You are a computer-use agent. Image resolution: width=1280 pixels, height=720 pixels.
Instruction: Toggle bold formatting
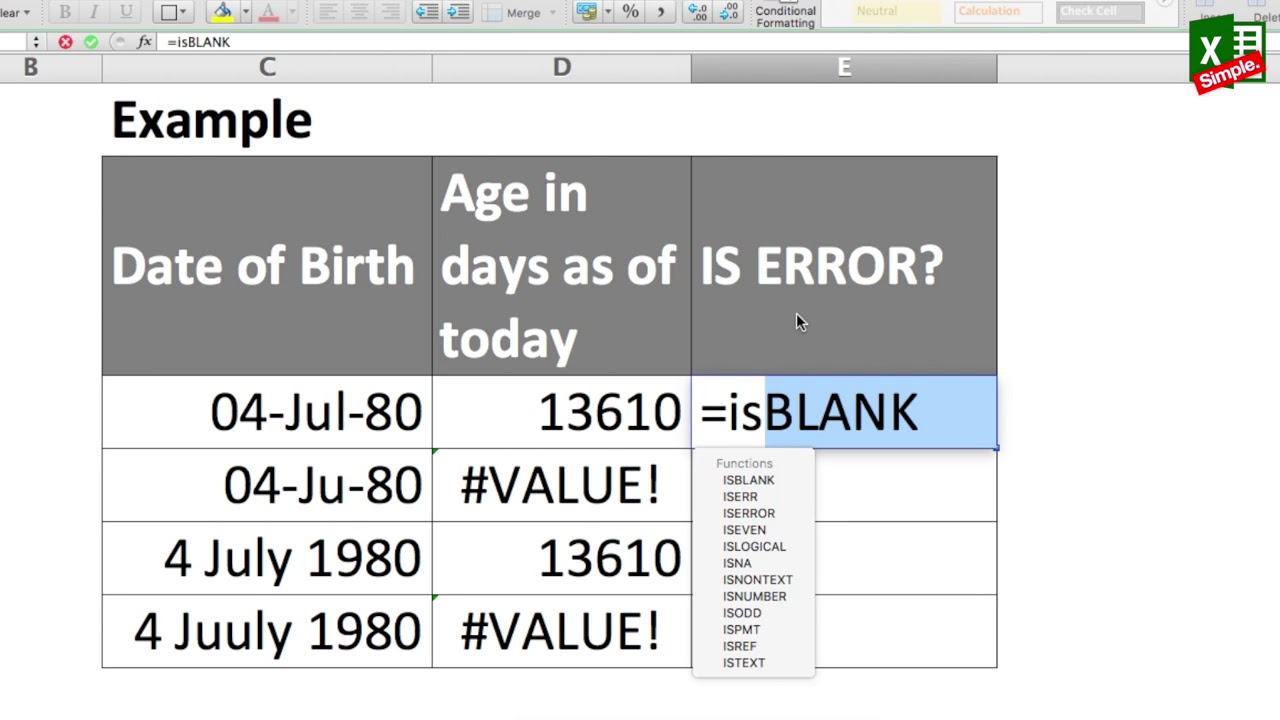pyautogui.click(x=65, y=12)
